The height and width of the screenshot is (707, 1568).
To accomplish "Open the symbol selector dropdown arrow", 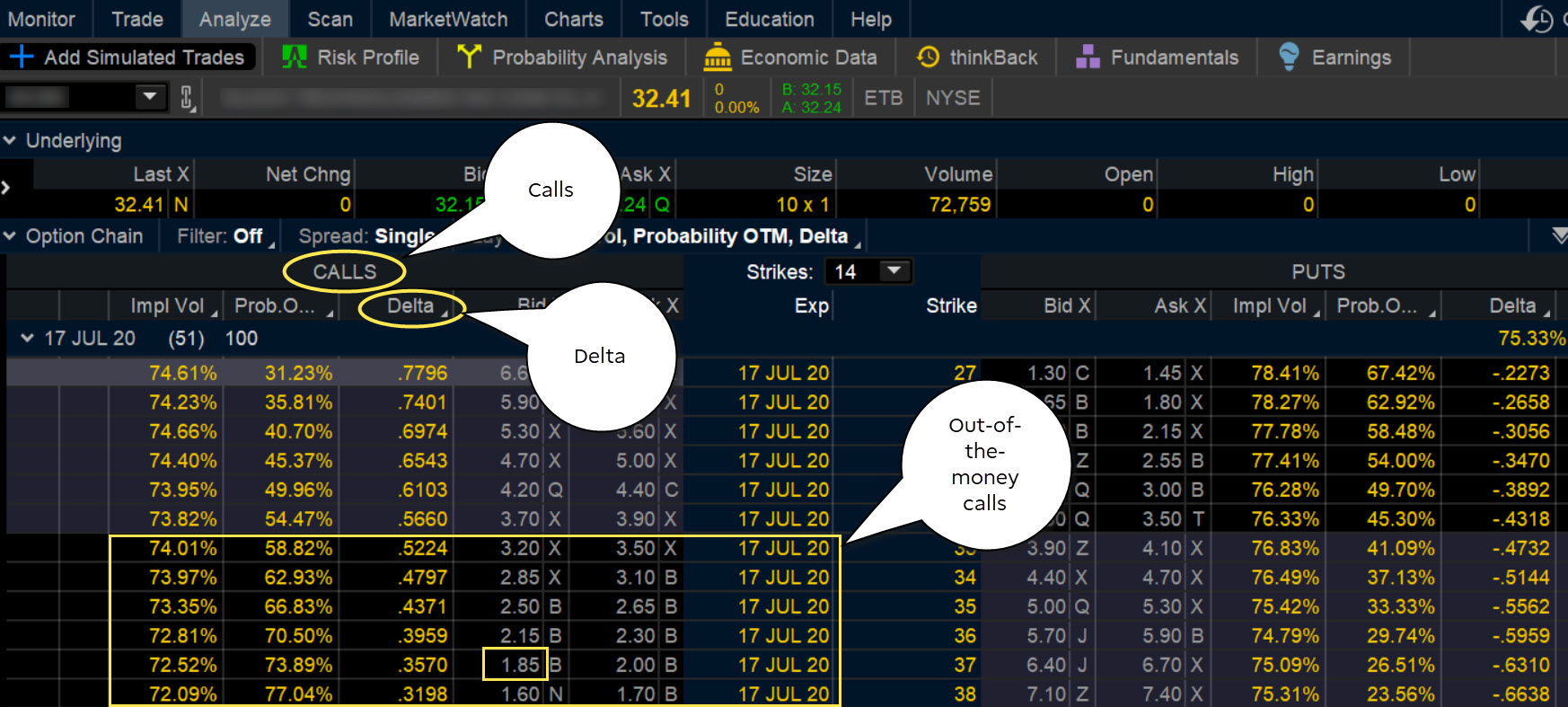I will [x=150, y=95].
